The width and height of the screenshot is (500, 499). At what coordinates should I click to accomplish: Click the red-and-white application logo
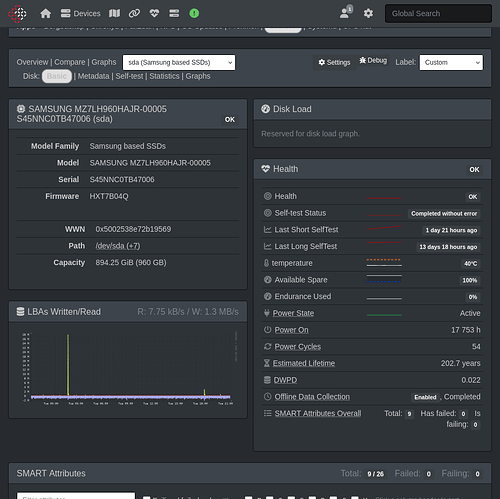coord(17,14)
